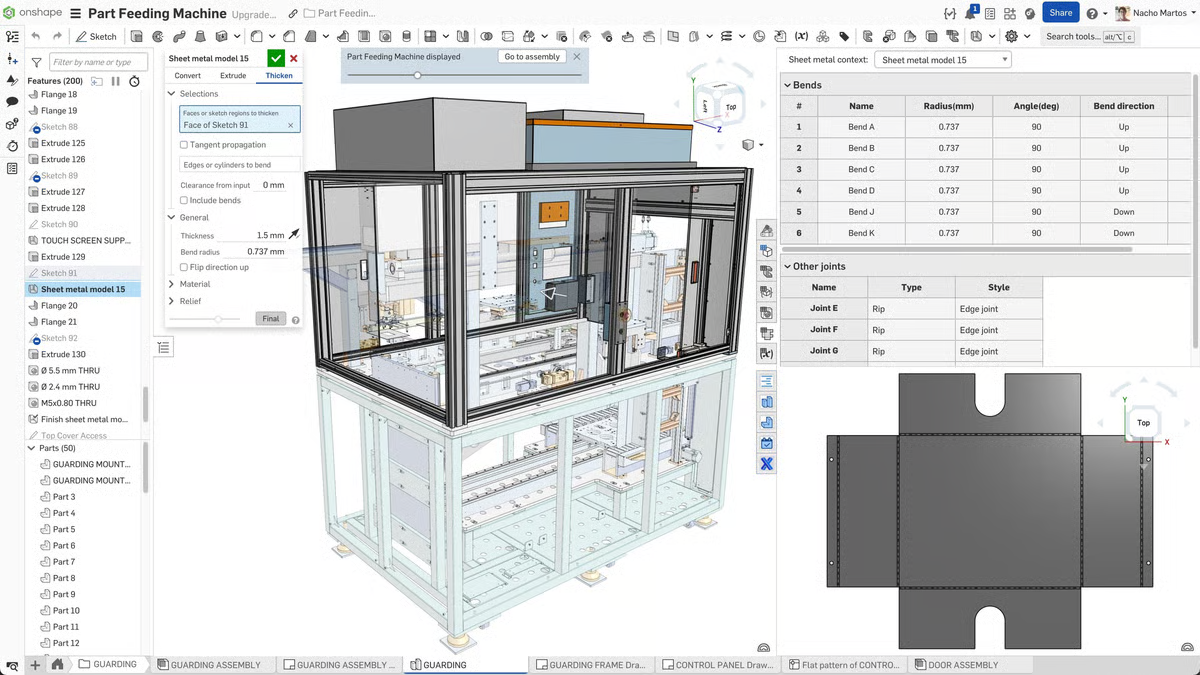Click the Filter by name or type field
1200x675 pixels.
pos(97,62)
